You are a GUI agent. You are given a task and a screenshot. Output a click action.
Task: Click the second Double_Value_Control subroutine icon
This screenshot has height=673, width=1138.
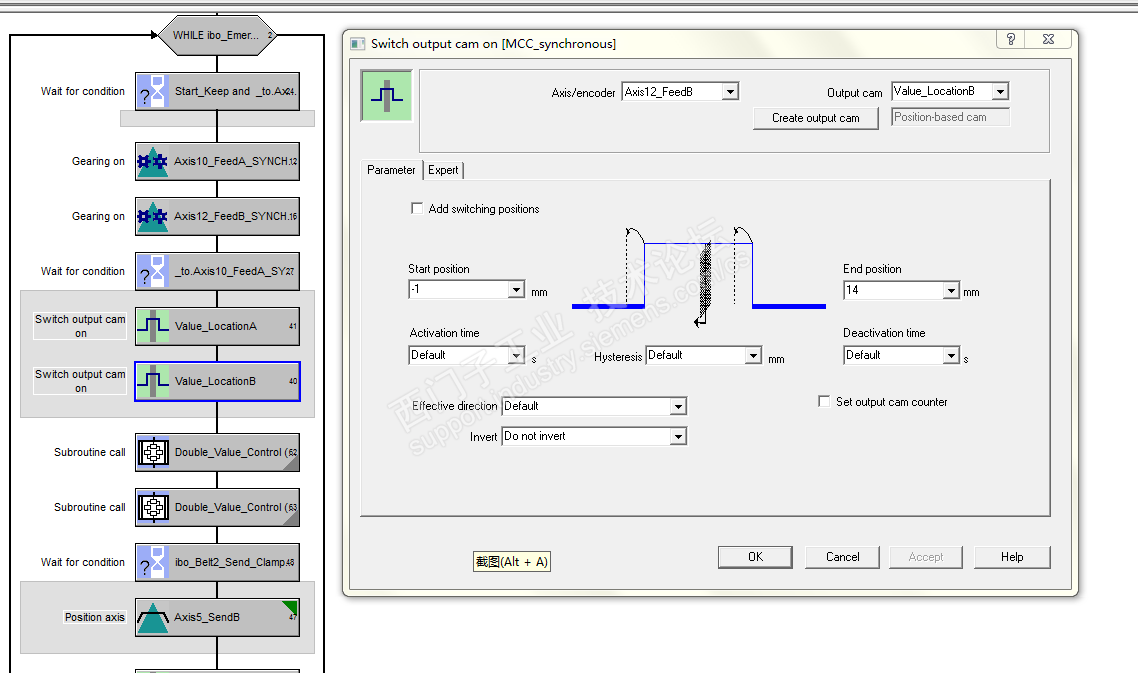[152, 507]
